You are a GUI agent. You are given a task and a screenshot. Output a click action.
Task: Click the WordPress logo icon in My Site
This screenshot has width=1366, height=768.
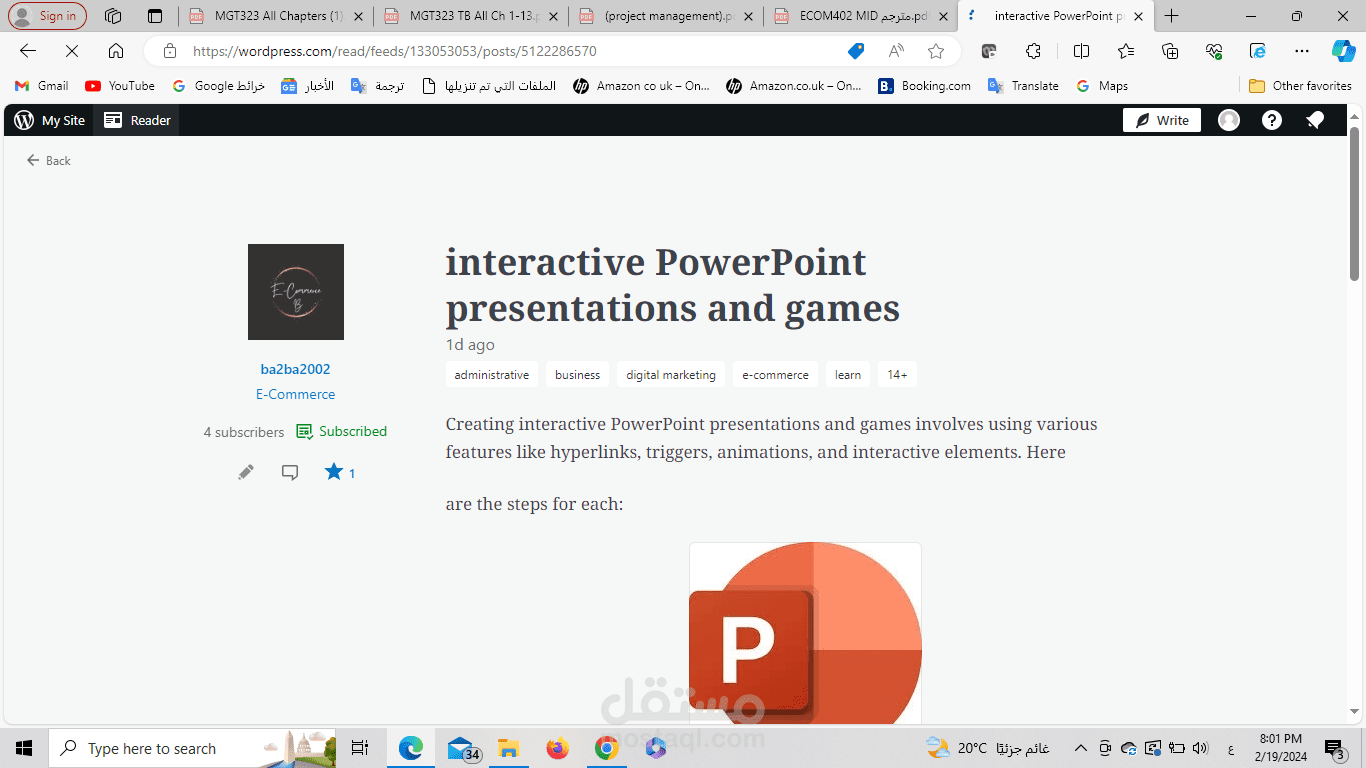pyautogui.click(x=24, y=120)
